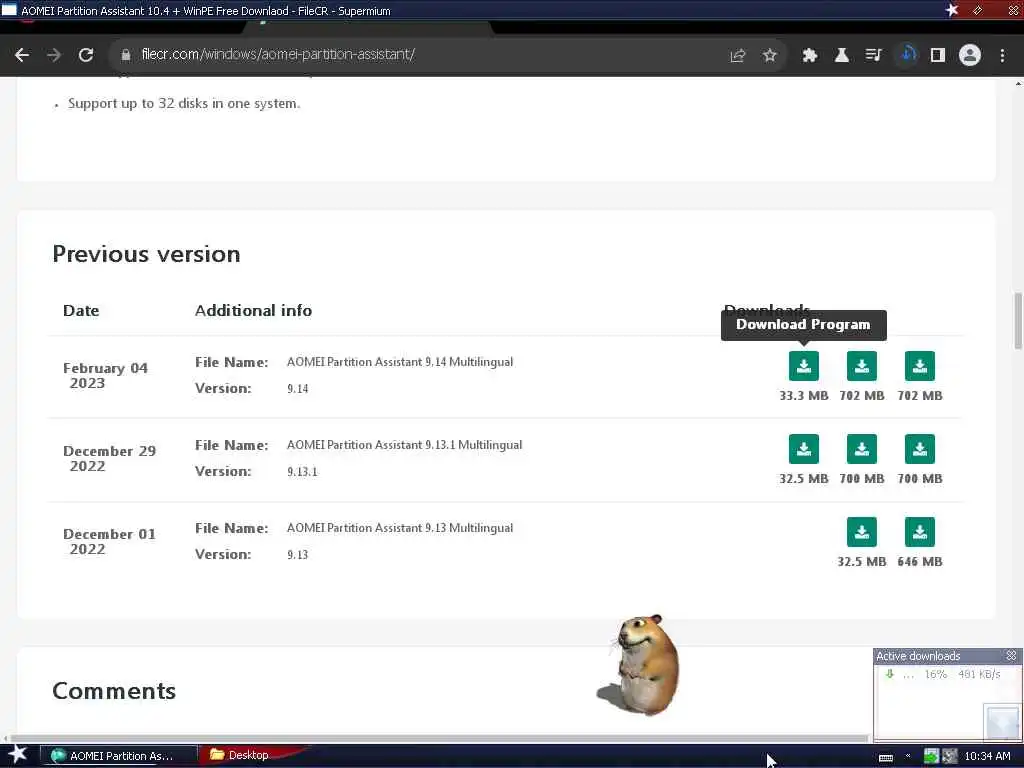Click the 9.14 version value
1024x768 pixels.
[298, 389]
